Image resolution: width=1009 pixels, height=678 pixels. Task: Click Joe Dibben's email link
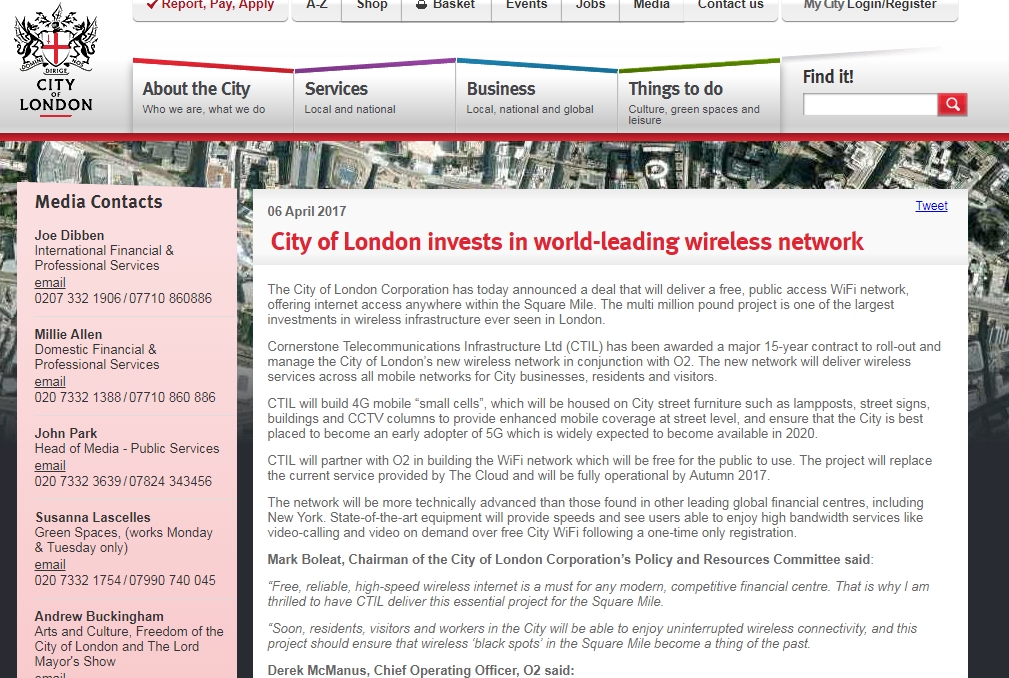[50, 282]
